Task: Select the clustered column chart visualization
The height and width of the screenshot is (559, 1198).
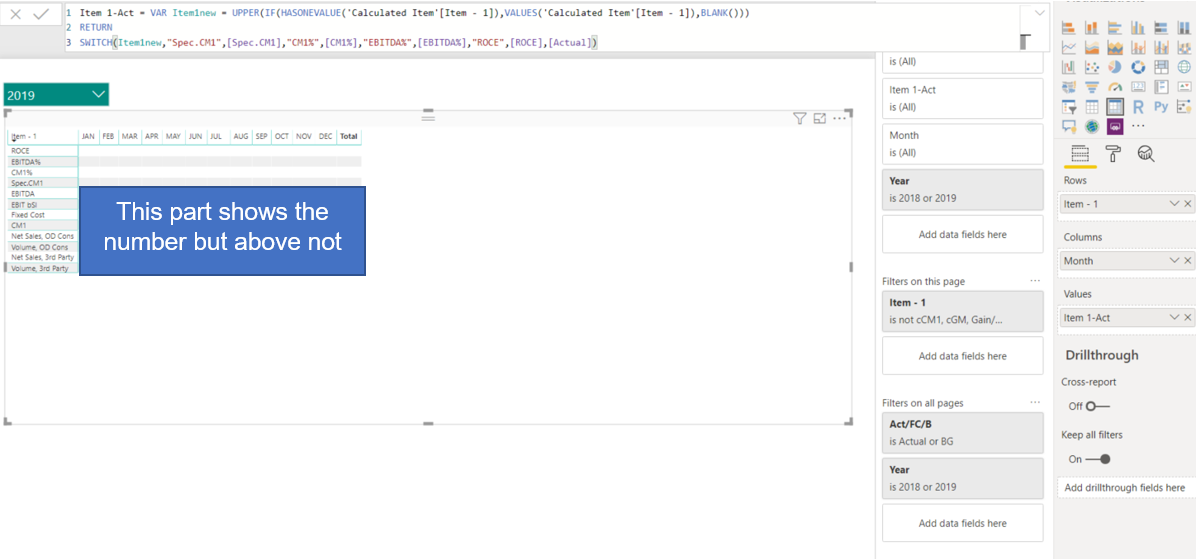Action: [x=1138, y=27]
